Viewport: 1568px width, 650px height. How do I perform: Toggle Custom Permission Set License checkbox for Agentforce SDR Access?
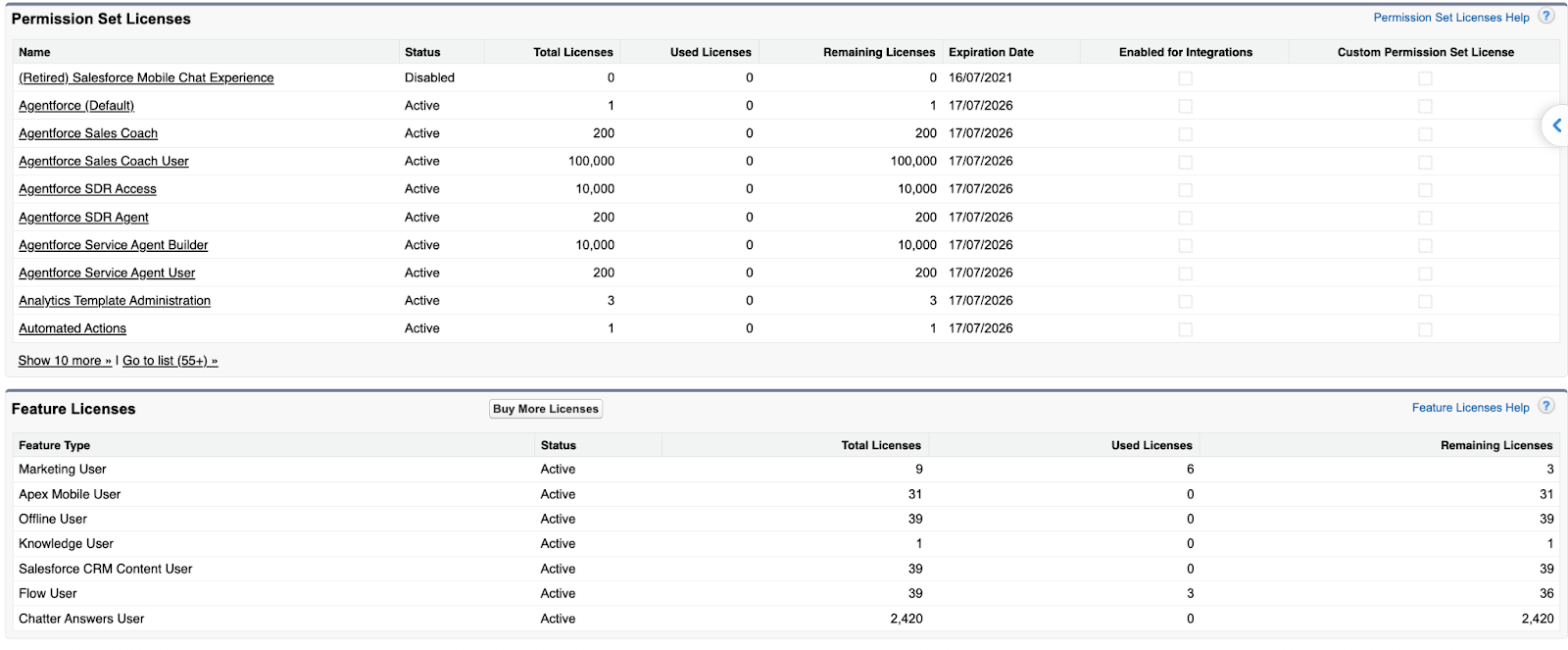click(1425, 190)
